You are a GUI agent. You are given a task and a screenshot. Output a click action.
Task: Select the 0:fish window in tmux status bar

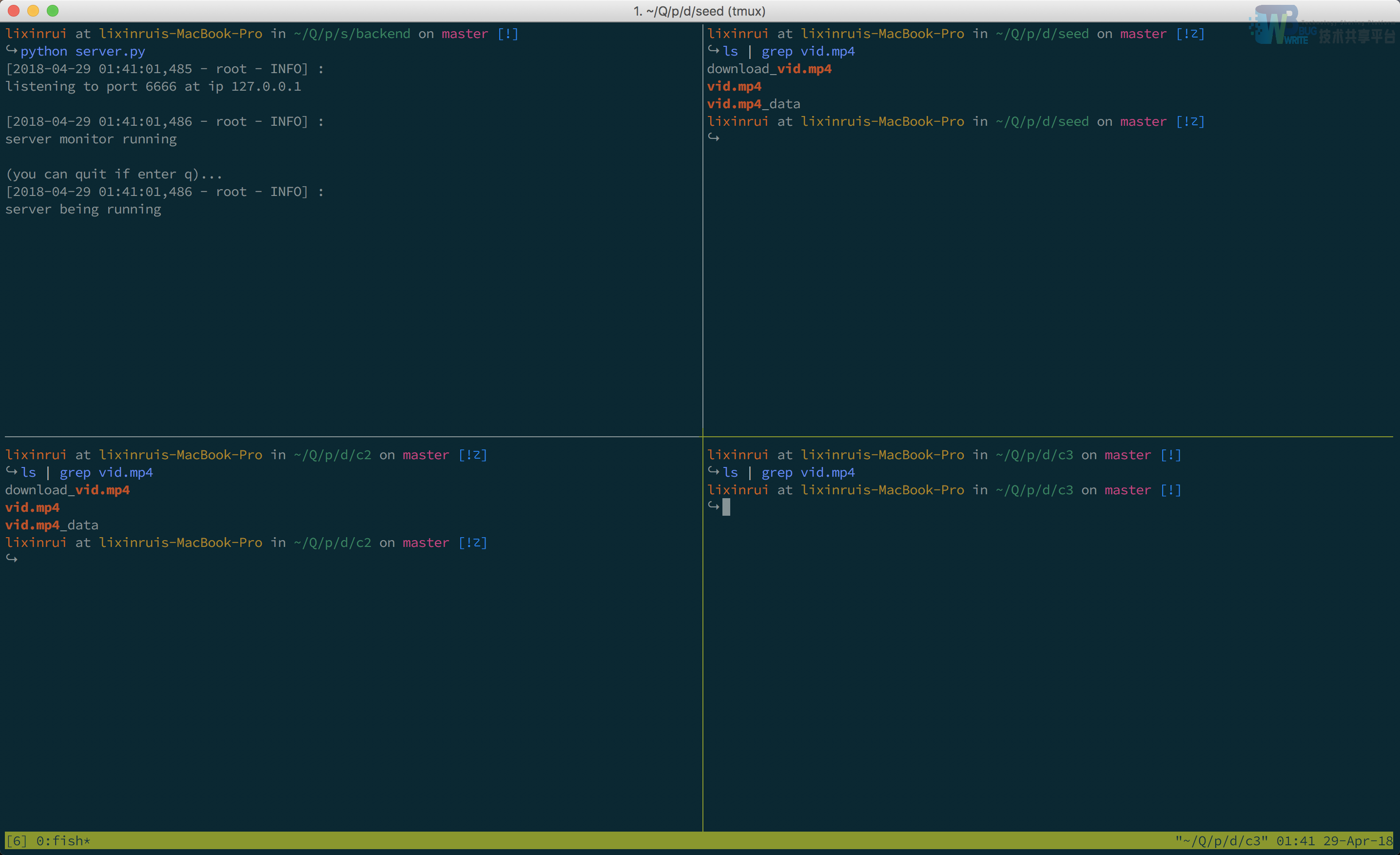pos(62,841)
